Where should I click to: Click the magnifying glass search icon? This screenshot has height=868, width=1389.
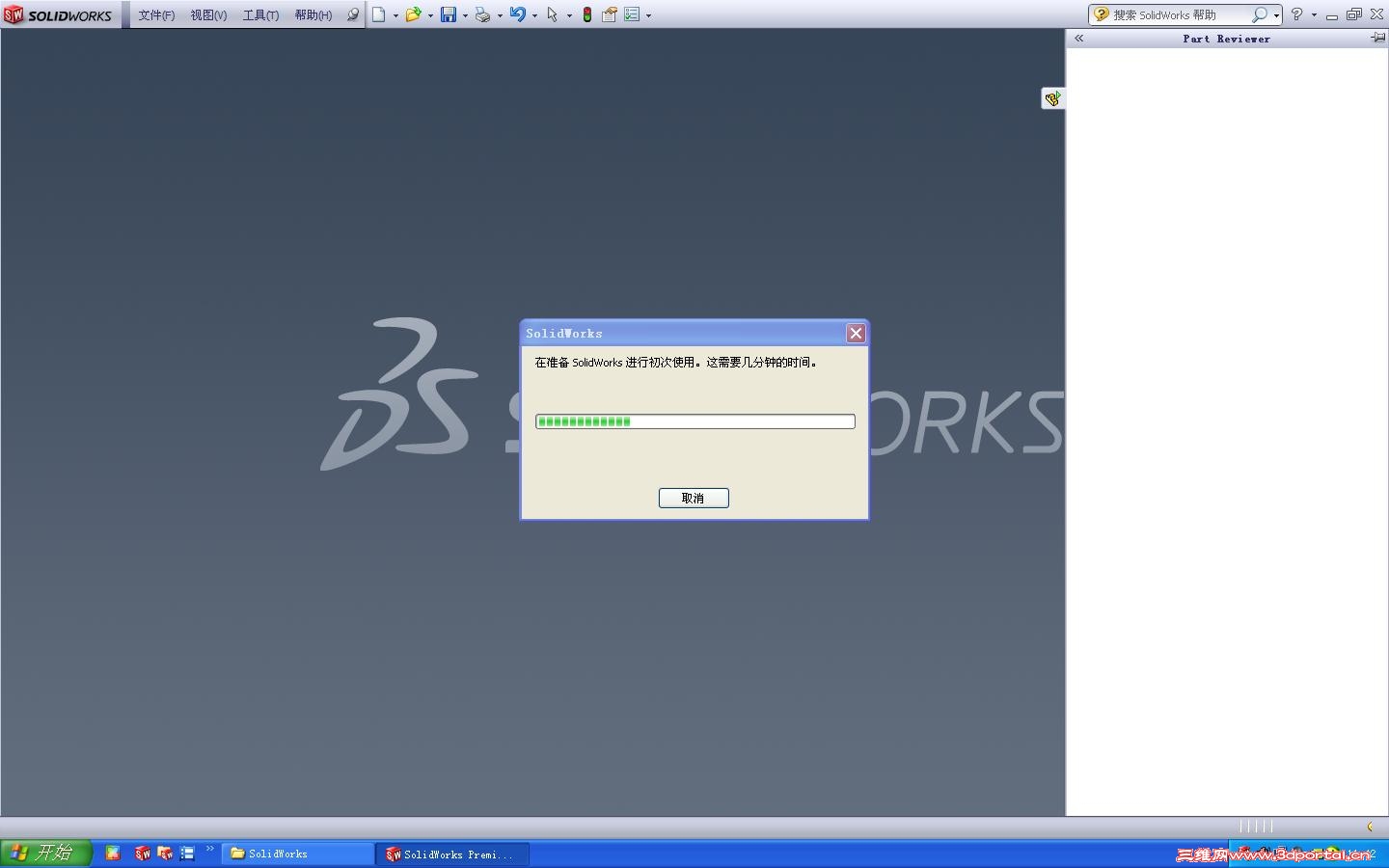[1259, 14]
